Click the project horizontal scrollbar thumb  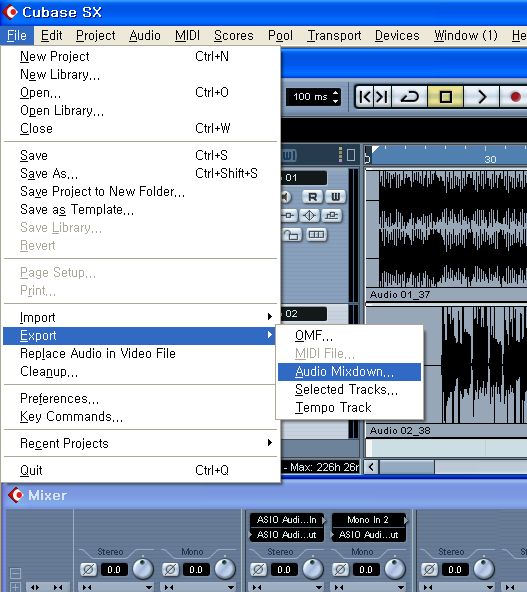coord(407,467)
